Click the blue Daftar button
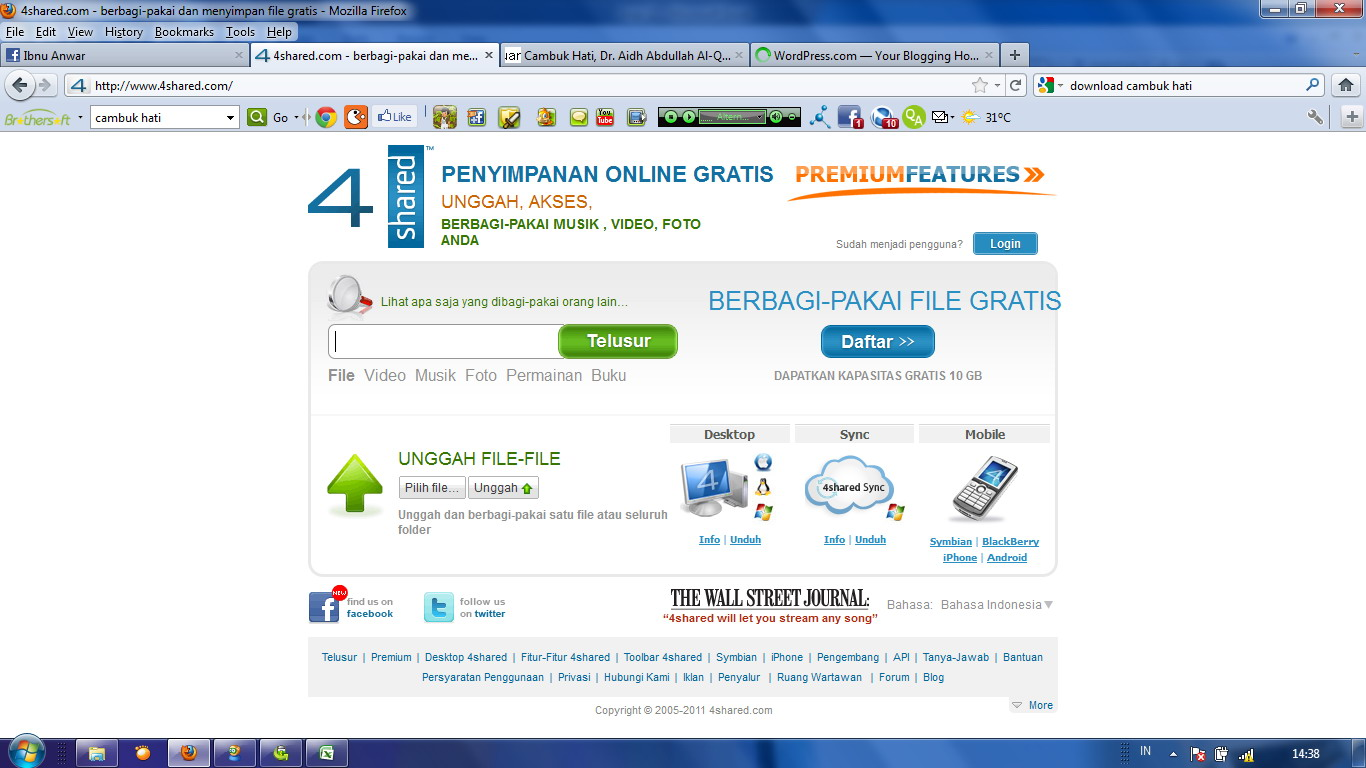Screen dimensions: 1366x768 coord(878,341)
